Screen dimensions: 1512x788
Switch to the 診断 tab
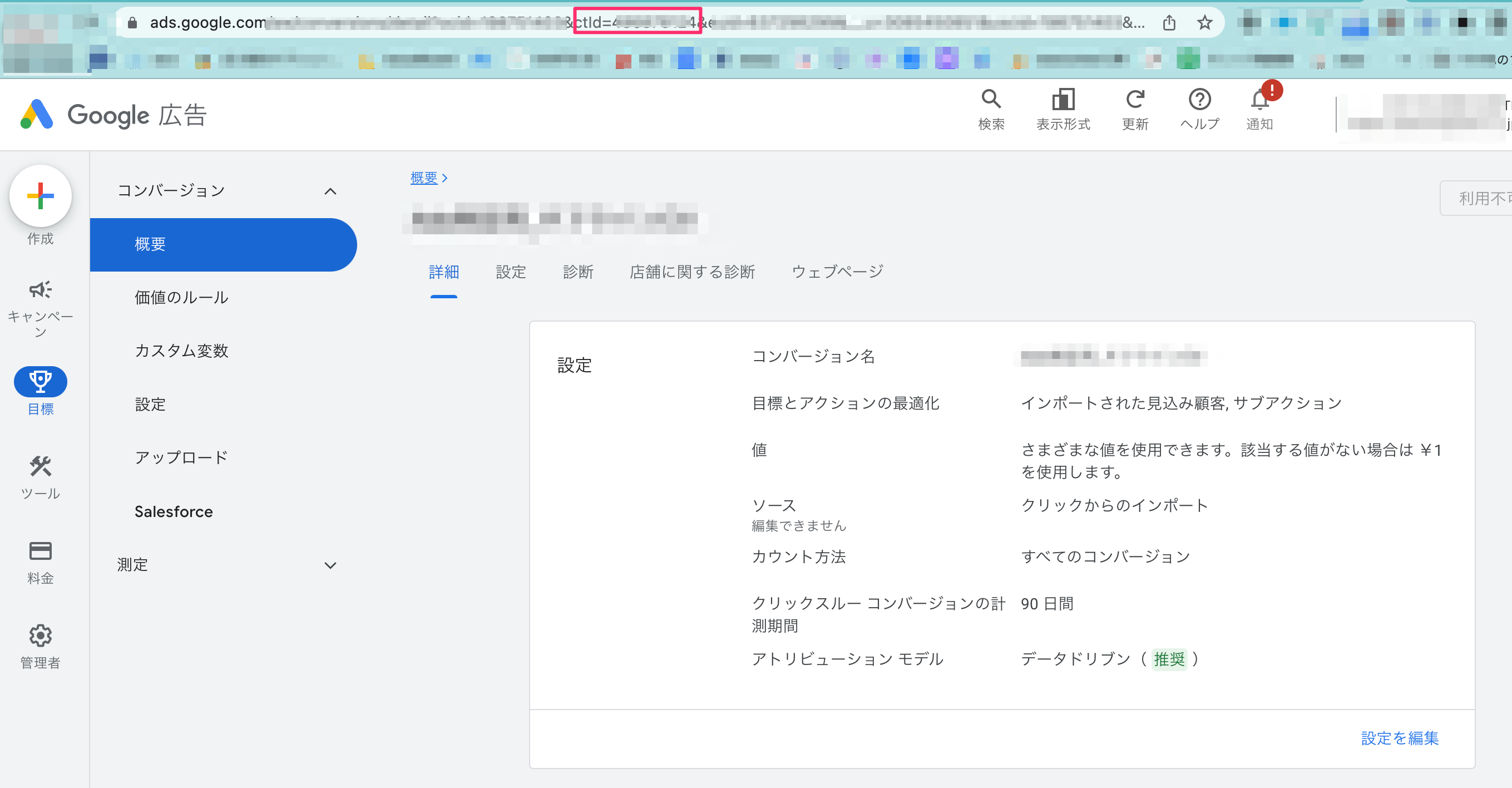(x=577, y=272)
